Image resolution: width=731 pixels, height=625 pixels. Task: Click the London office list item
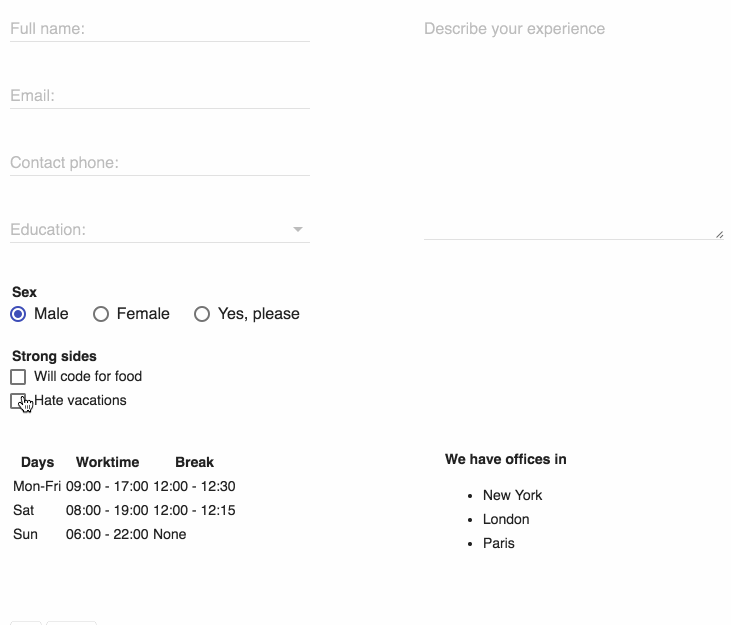pos(506,519)
